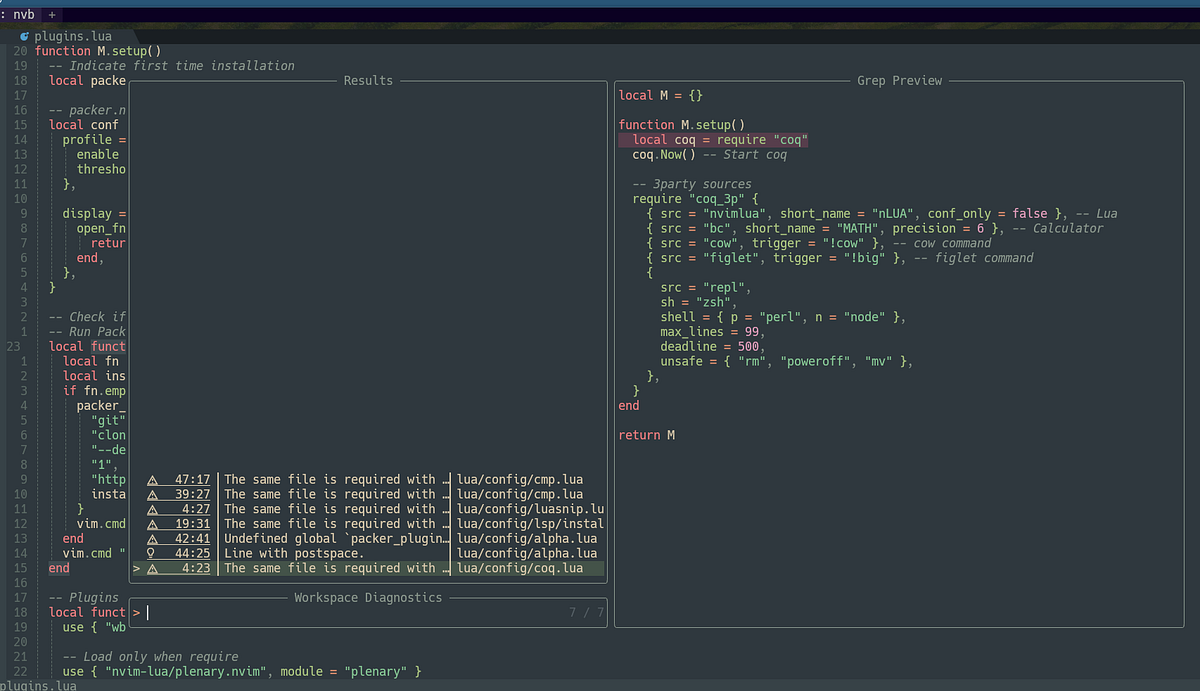
Task: Click the warning icon on the selected coq.lua entry
Action: [x=153, y=568]
